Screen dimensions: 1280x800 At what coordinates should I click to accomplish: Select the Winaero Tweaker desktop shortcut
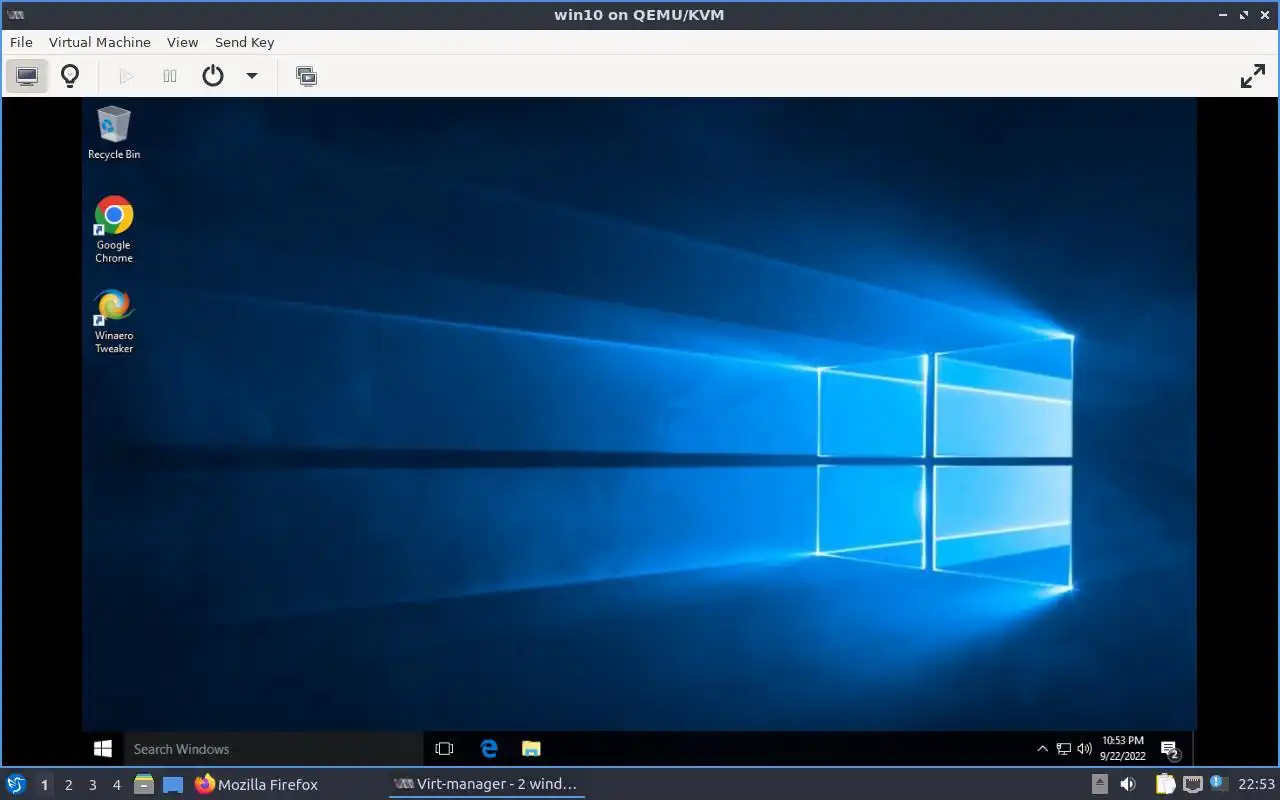[114, 320]
